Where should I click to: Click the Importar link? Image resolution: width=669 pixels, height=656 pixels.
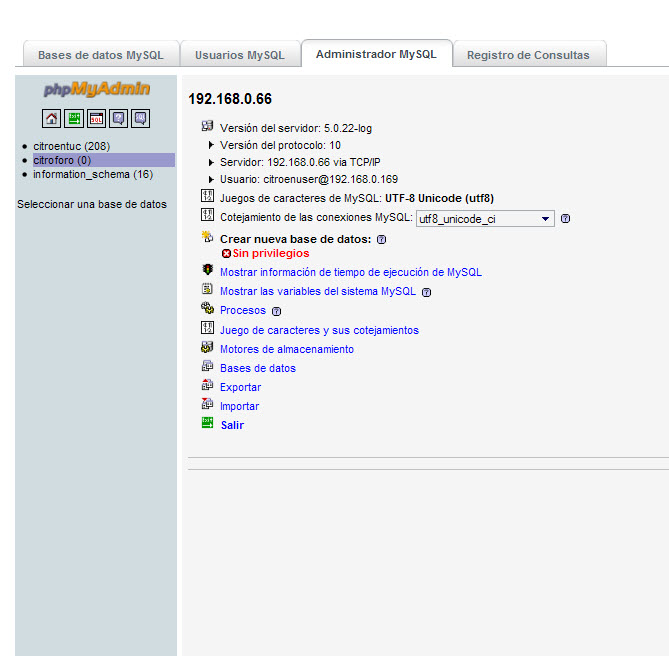pos(239,406)
